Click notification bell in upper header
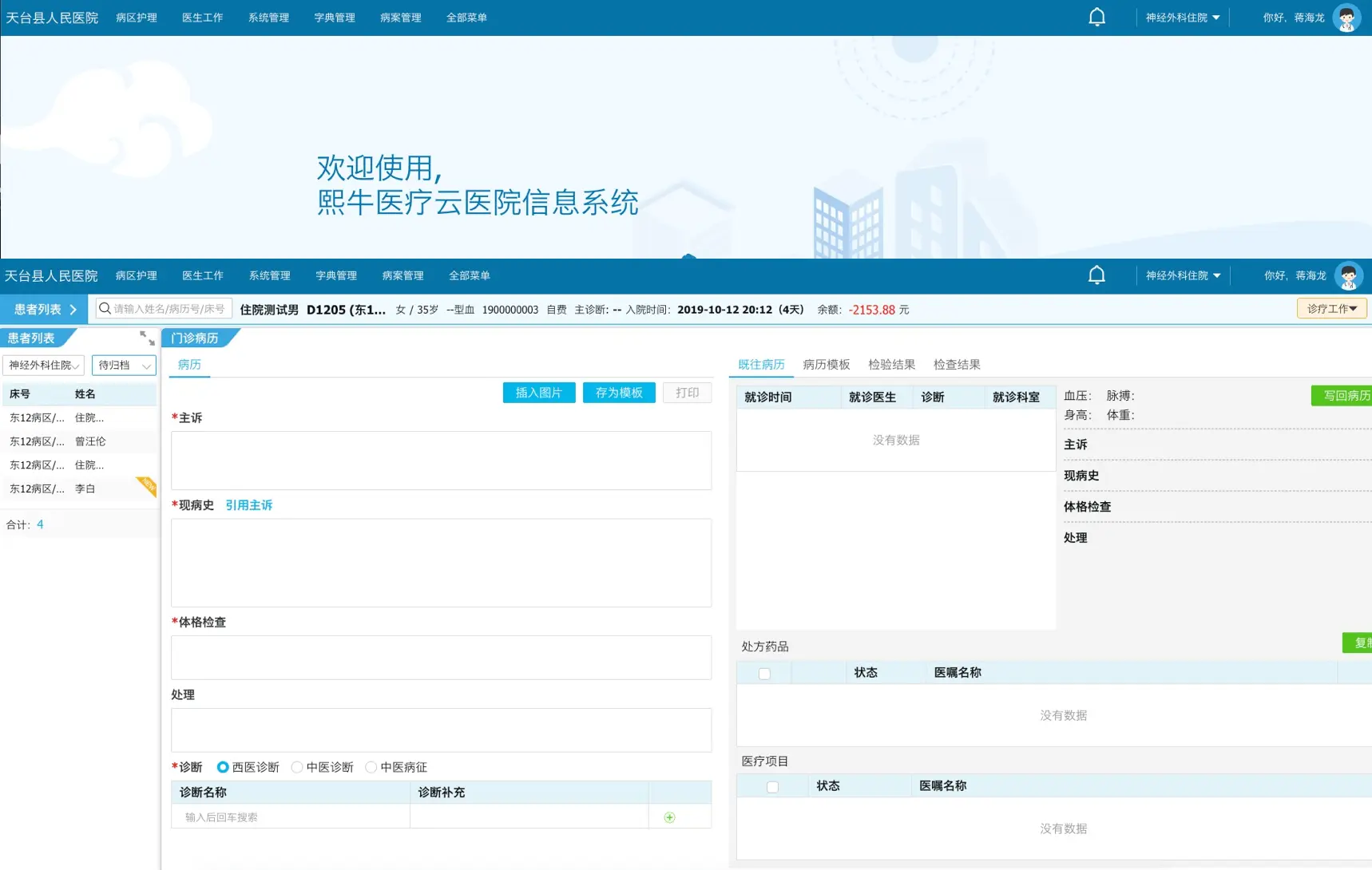The width and height of the screenshot is (1372, 870). tap(1096, 17)
